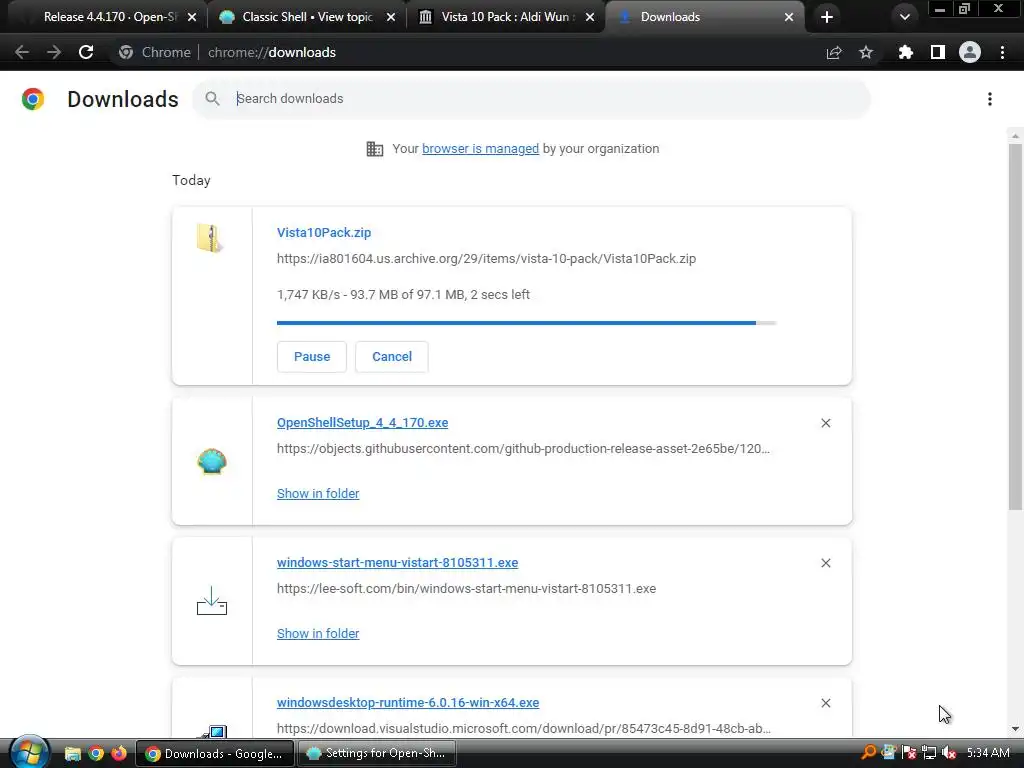Show vistart installer in folder
The height and width of the screenshot is (768, 1024).
318,633
